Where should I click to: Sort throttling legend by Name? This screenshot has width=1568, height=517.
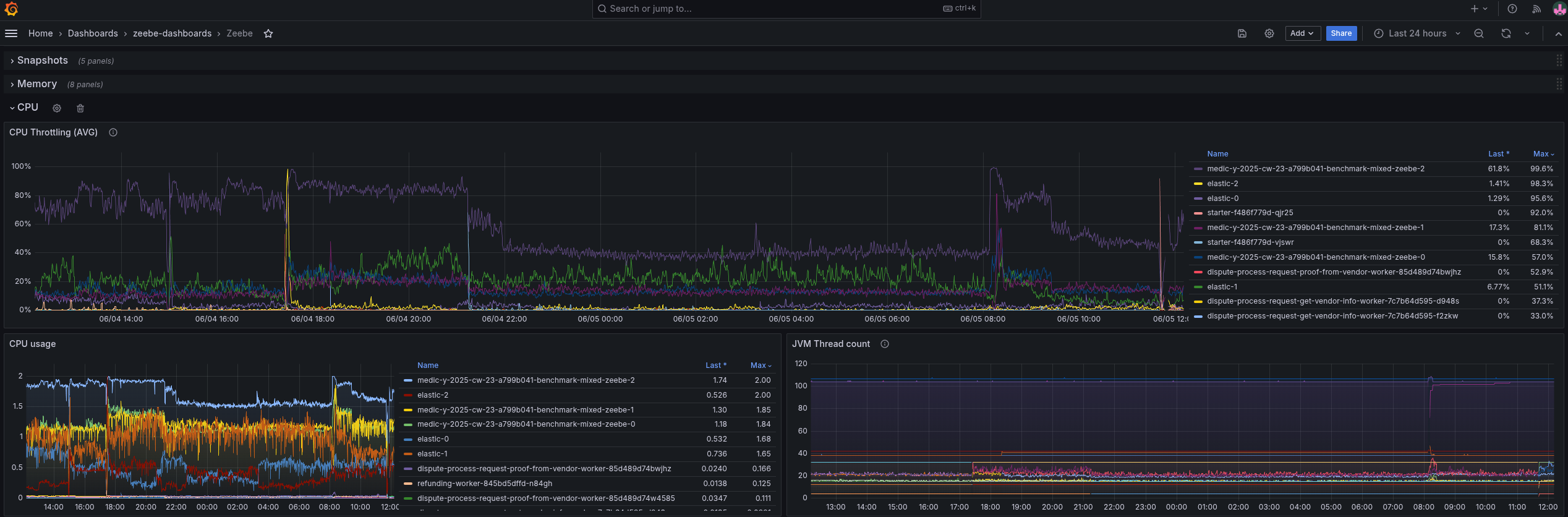point(1217,154)
